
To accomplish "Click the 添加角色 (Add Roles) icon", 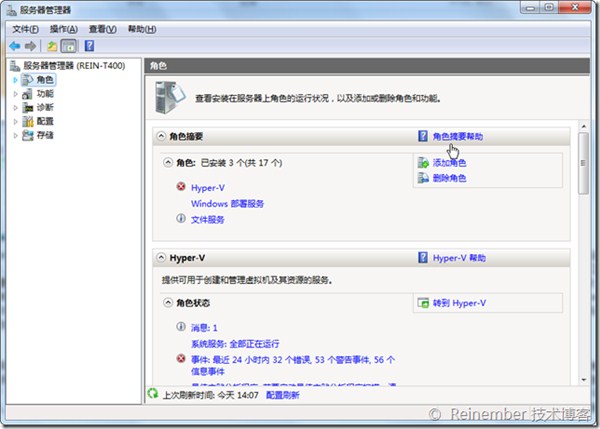I will tap(423, 162).
